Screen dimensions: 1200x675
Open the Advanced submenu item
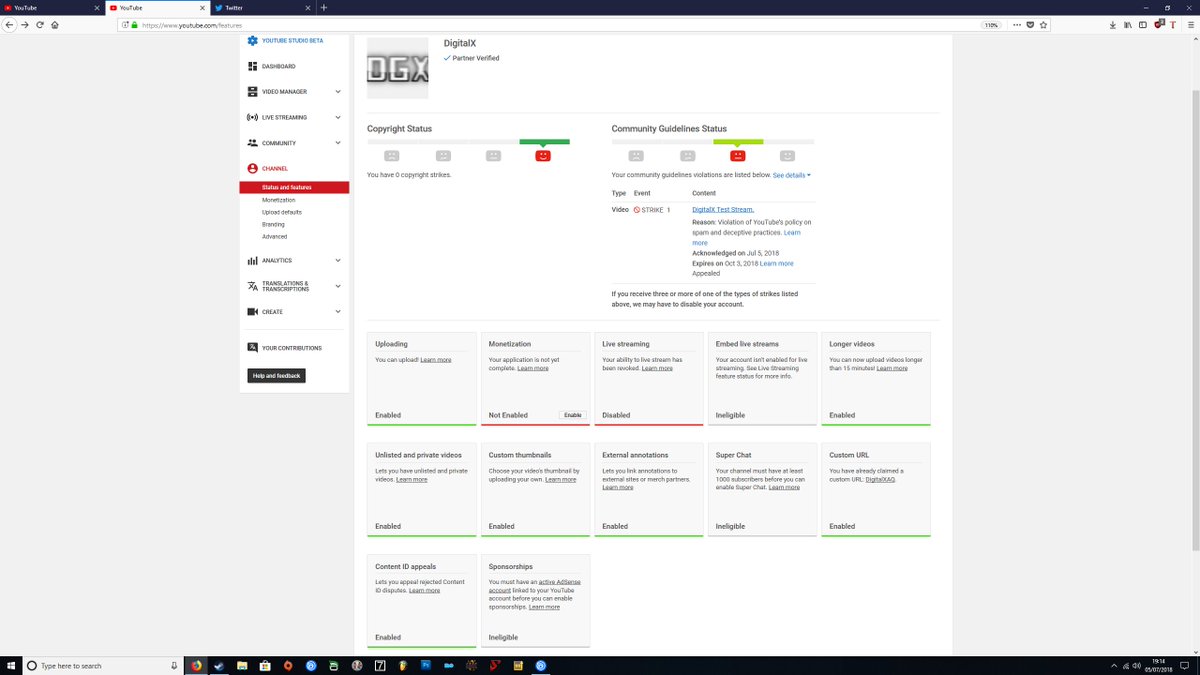(x=274, y=236)
